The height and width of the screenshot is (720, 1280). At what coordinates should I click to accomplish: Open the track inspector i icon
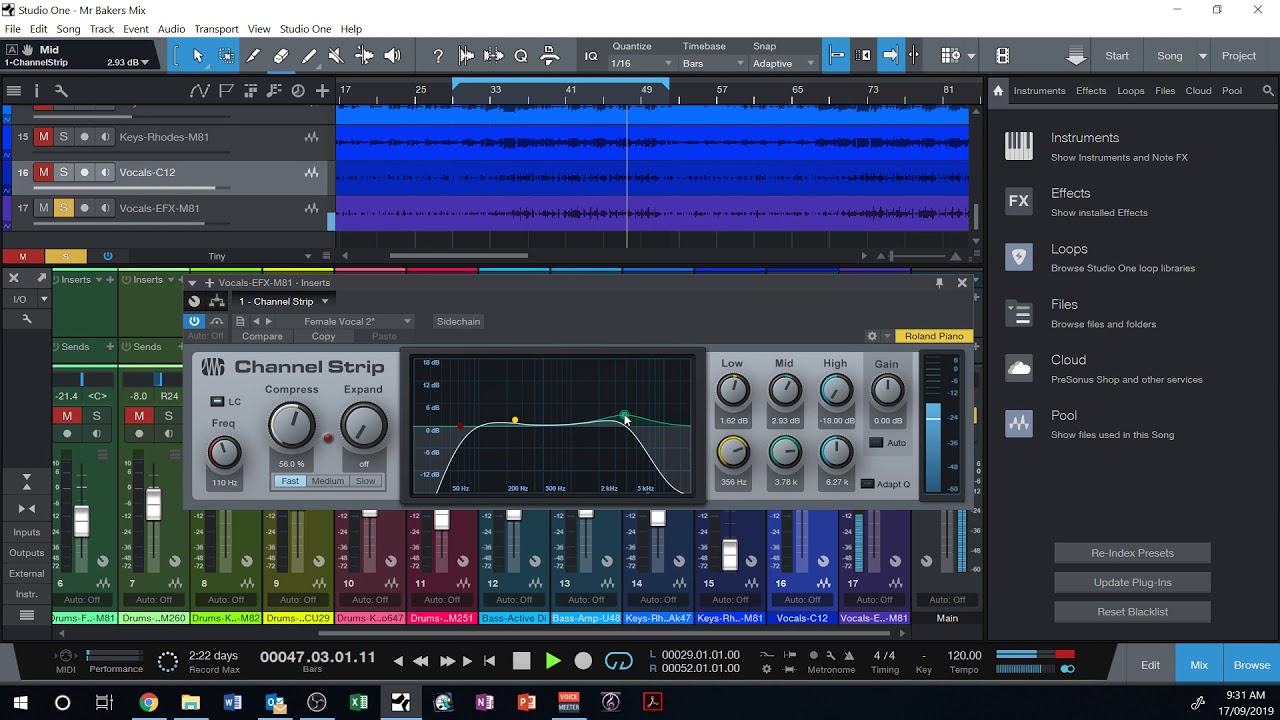(37, 91)
